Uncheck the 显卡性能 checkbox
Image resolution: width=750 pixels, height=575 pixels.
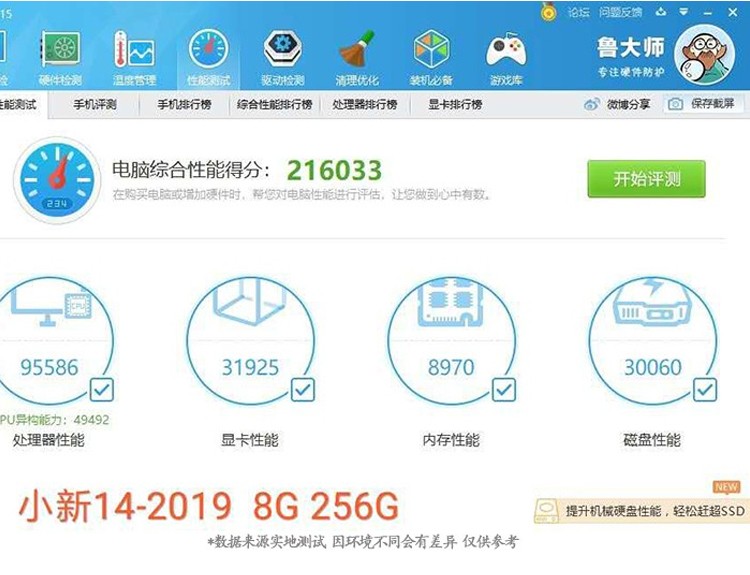pyautogui.click(x=303, y=389)
